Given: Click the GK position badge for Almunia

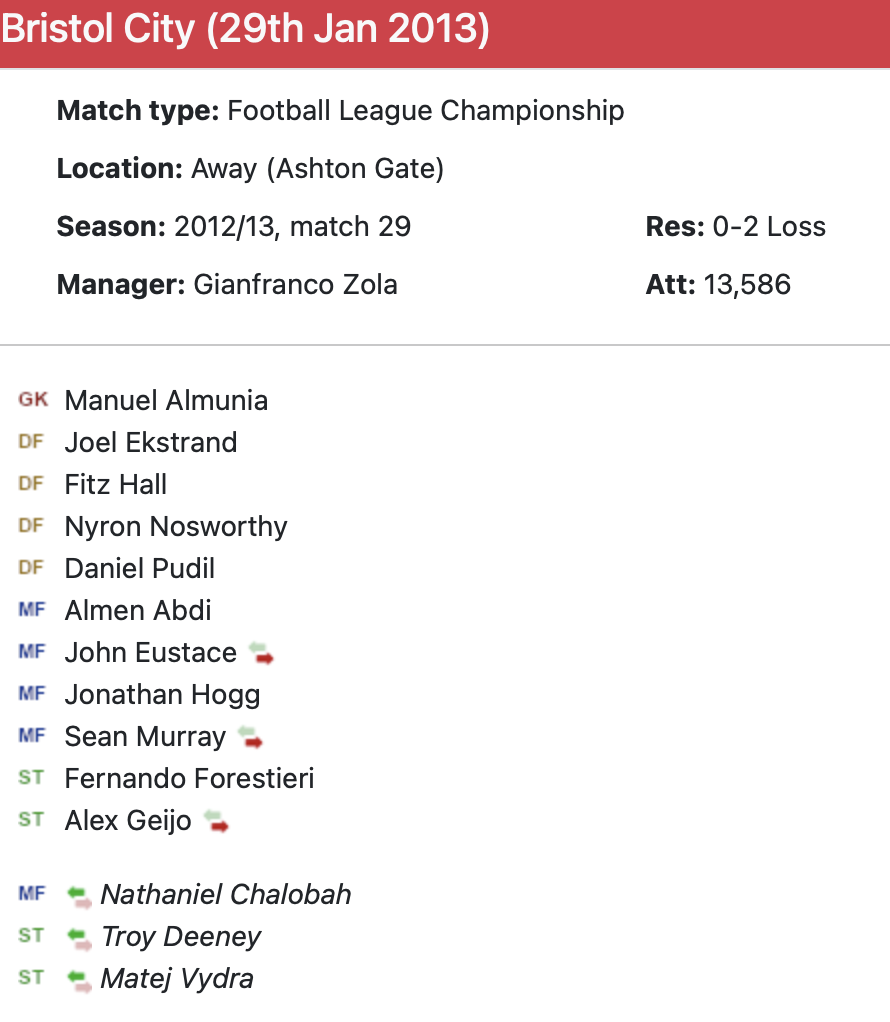Looking at the screenshot, I should pyautogui.click(x=33, y=401).
